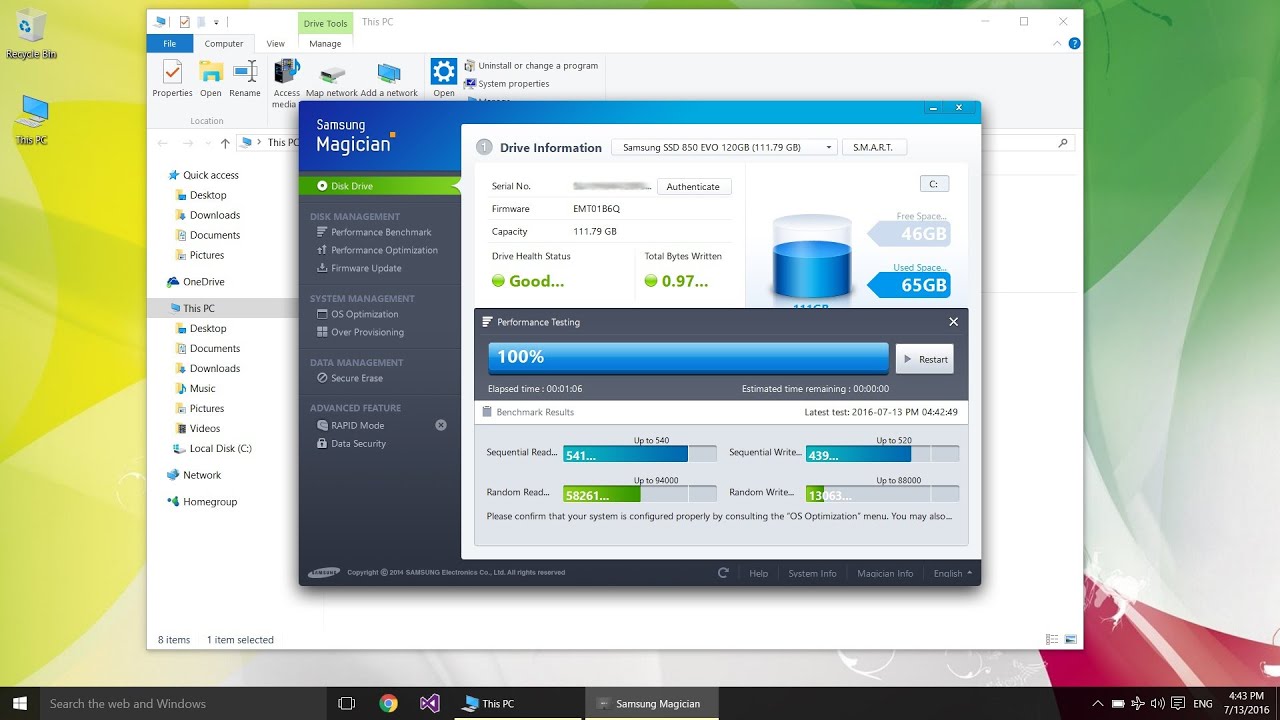
Task: Open recent locations dropdown arrow in Explorer
Action: (x=207, y=143)
